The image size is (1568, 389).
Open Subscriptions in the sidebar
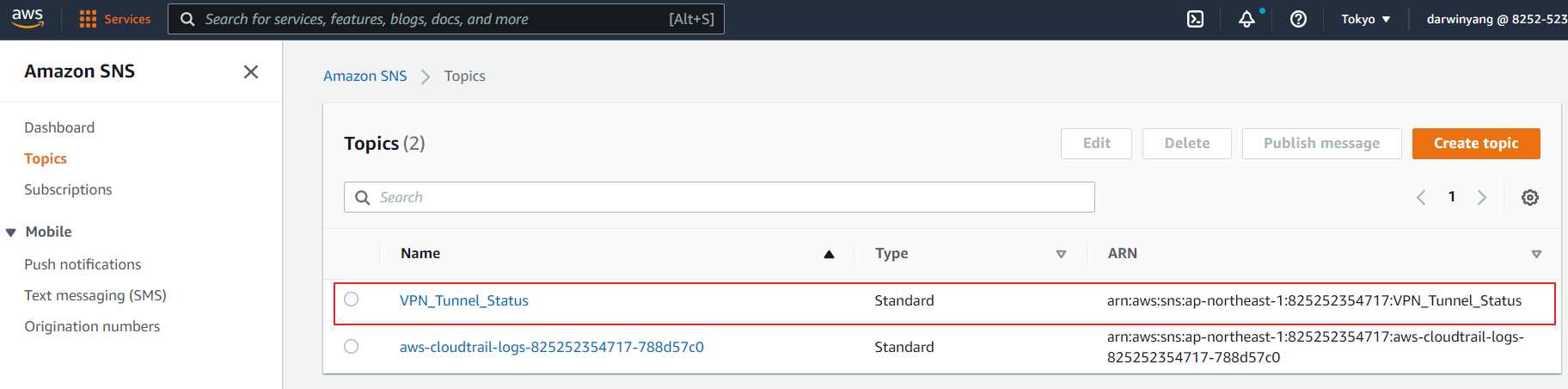(68, 189)
